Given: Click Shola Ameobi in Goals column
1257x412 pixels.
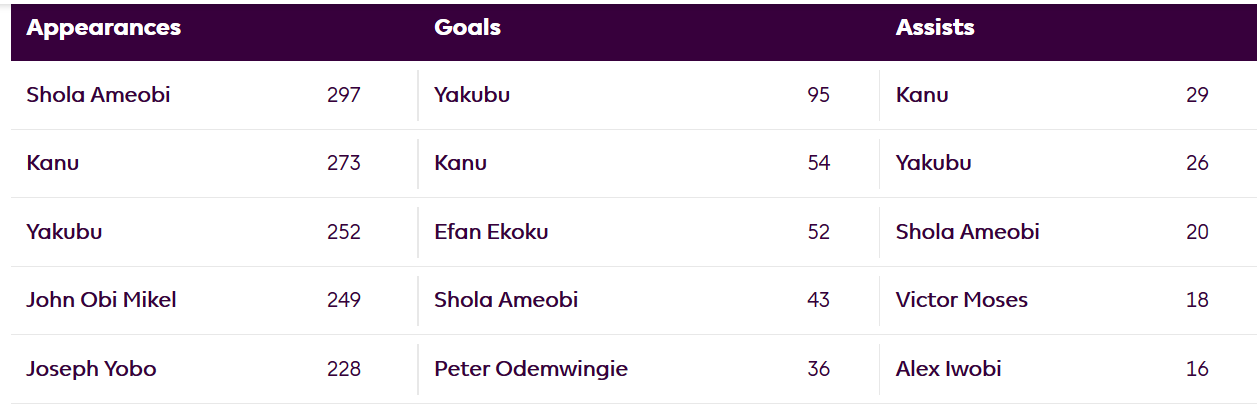Looking at the screenshot, I should coord(506,300).
